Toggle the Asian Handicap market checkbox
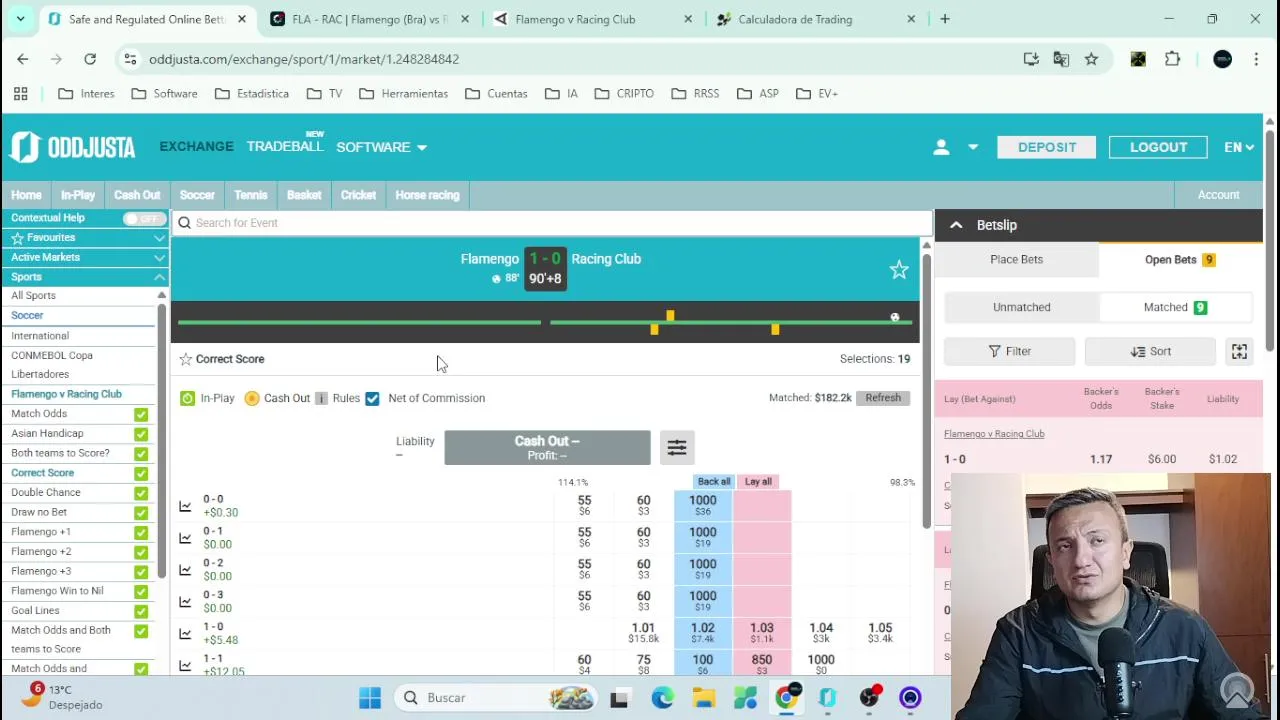This screenshot has width=1280, height=720. (x=141, y=434)
